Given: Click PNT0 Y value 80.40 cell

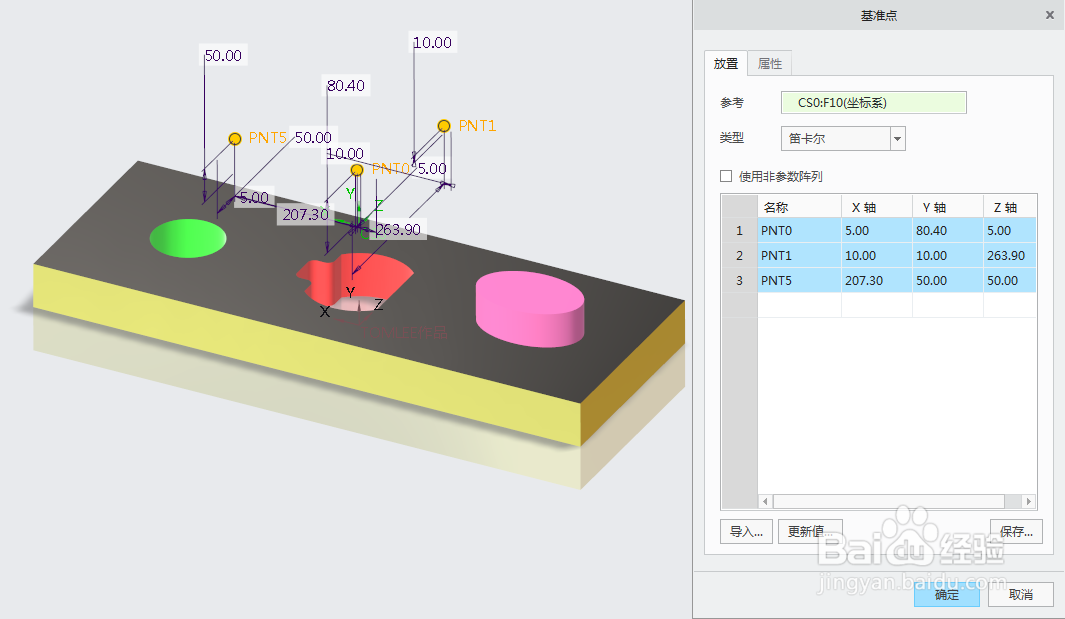Looking at the screenshot, I should point(948,230).
